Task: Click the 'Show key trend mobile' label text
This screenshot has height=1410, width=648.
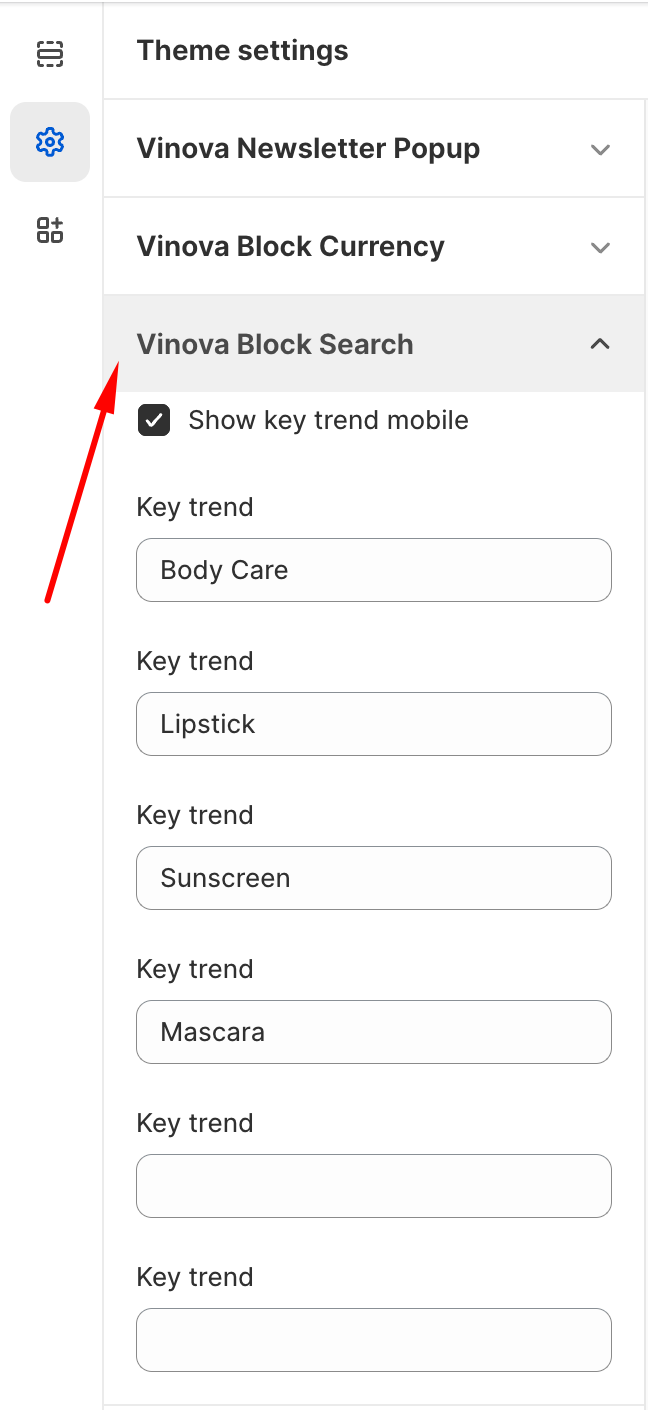Action: coord(328,420)
